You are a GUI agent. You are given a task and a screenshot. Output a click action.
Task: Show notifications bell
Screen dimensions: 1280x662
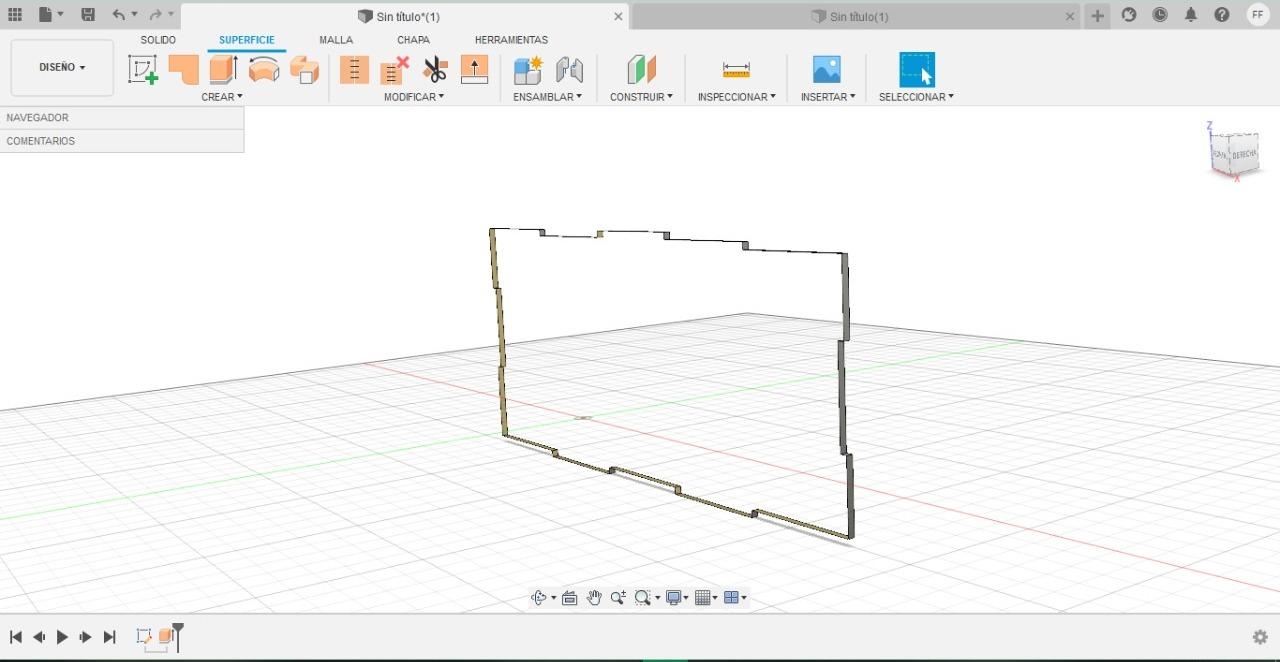[x=1191, y=15]
